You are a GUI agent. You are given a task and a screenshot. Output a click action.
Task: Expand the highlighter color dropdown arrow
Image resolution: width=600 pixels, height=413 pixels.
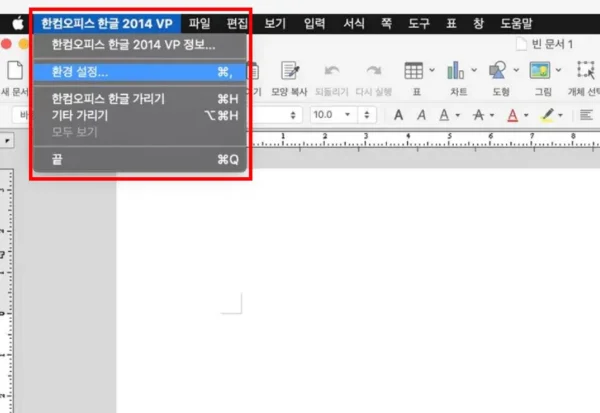[x=561, y=115]
